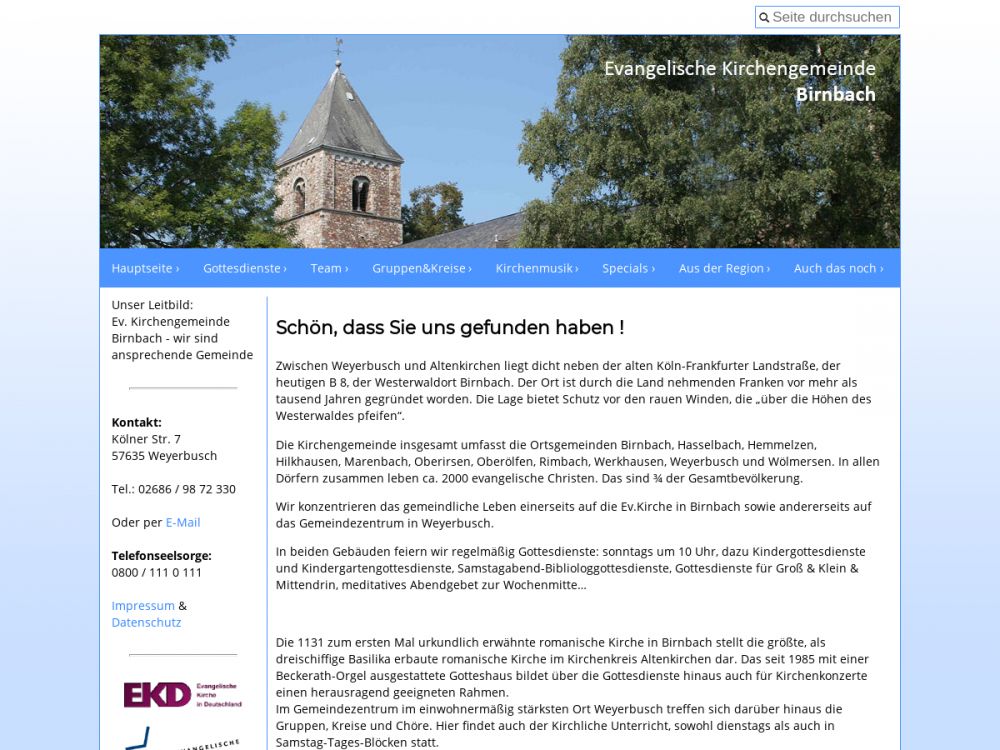1000x750 pixels.
Task: Click into the Seite durchsuchen field
Action: pyautogui.click(x=832, y=17)
